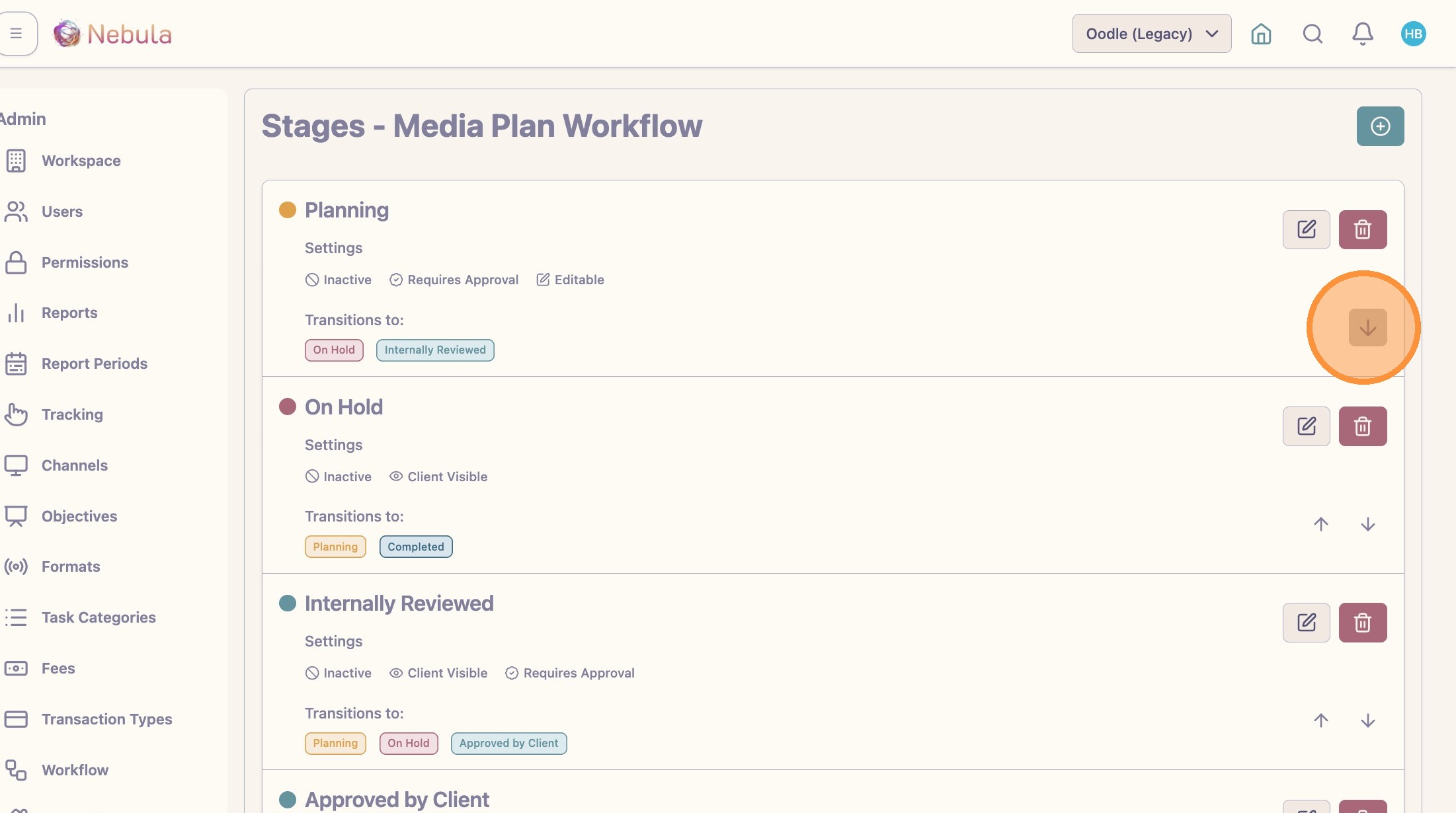
Task: Move Internally Reviewed stage up
Action: (1320, 720)
